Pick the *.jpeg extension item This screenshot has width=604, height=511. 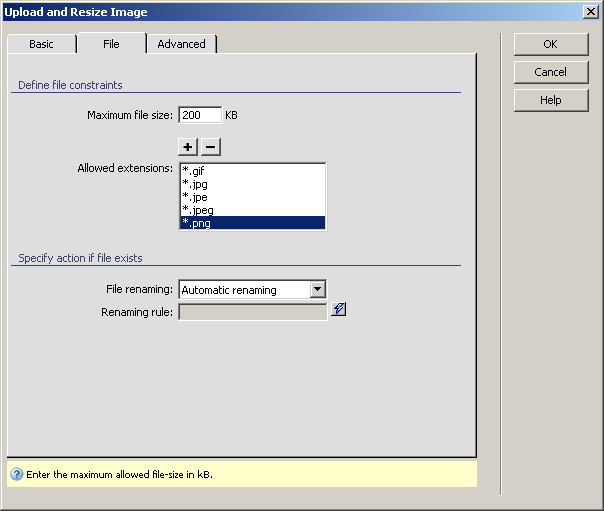252,210
